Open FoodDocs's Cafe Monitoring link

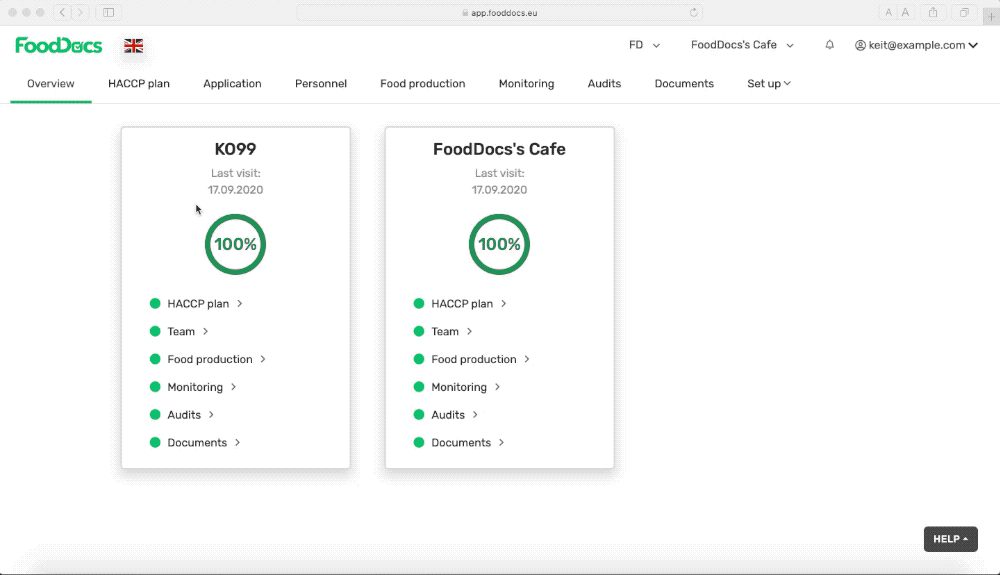click(459, 387)
